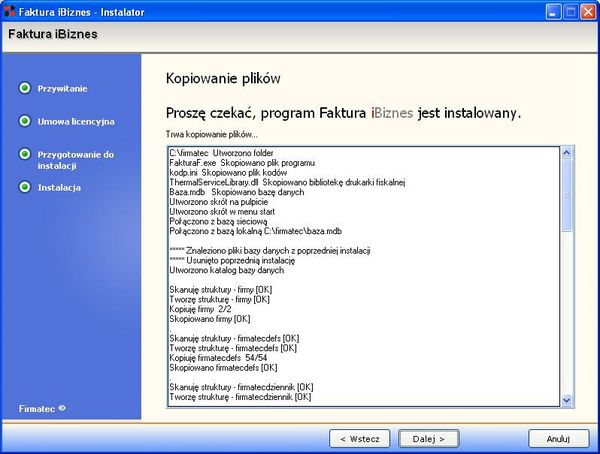600x454 pixels.
Task: Click the line 'Kopiuję firmatecdefs 54/54'
Action: pos(218,358)
